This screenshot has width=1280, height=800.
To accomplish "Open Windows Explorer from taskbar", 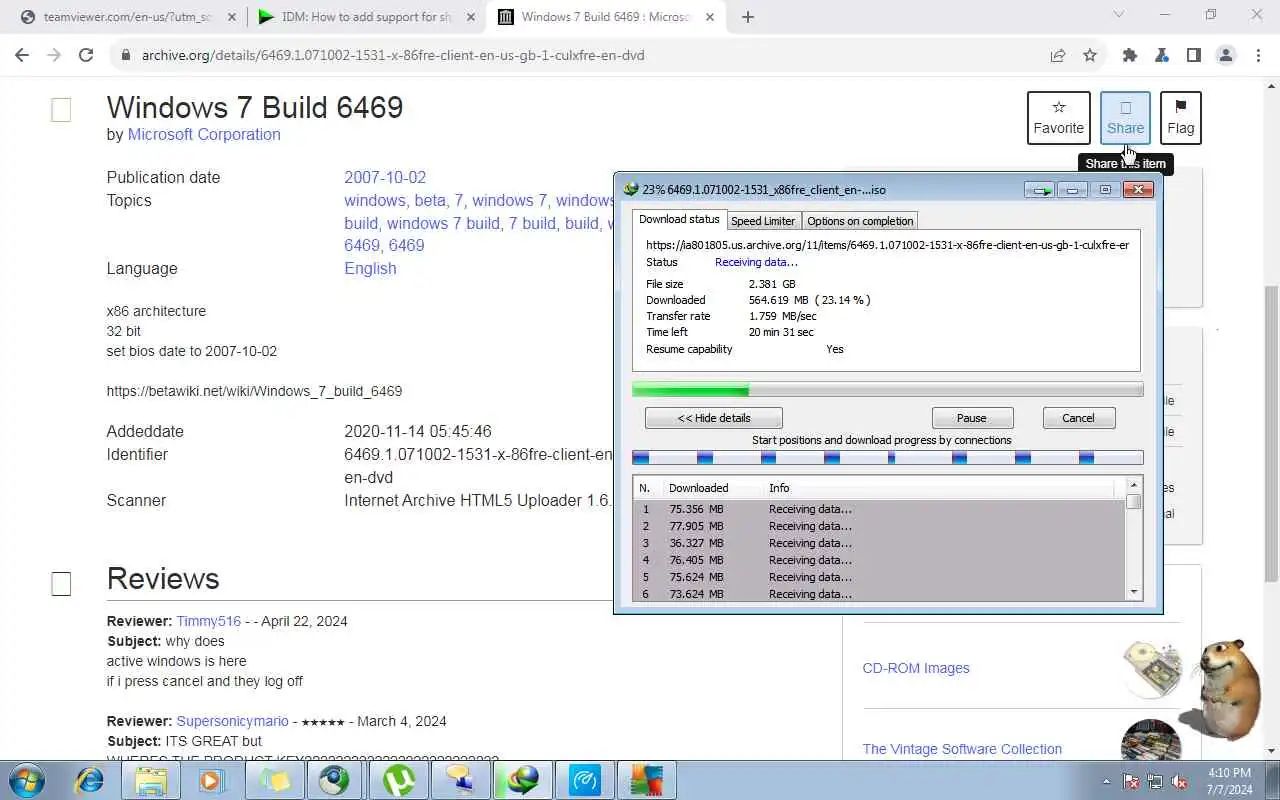I will [x=151, y=780].
